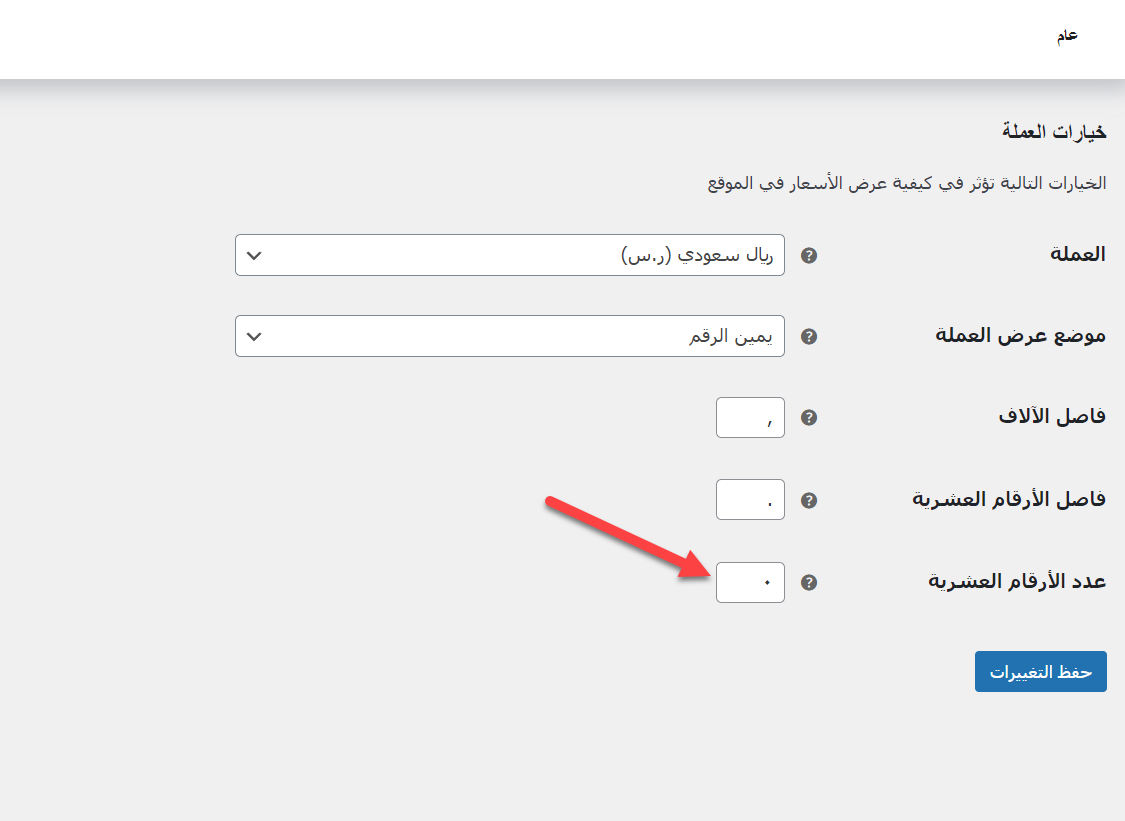Switch to the عام tab
The image size is (1125, 821).
tap(1068, 36)
